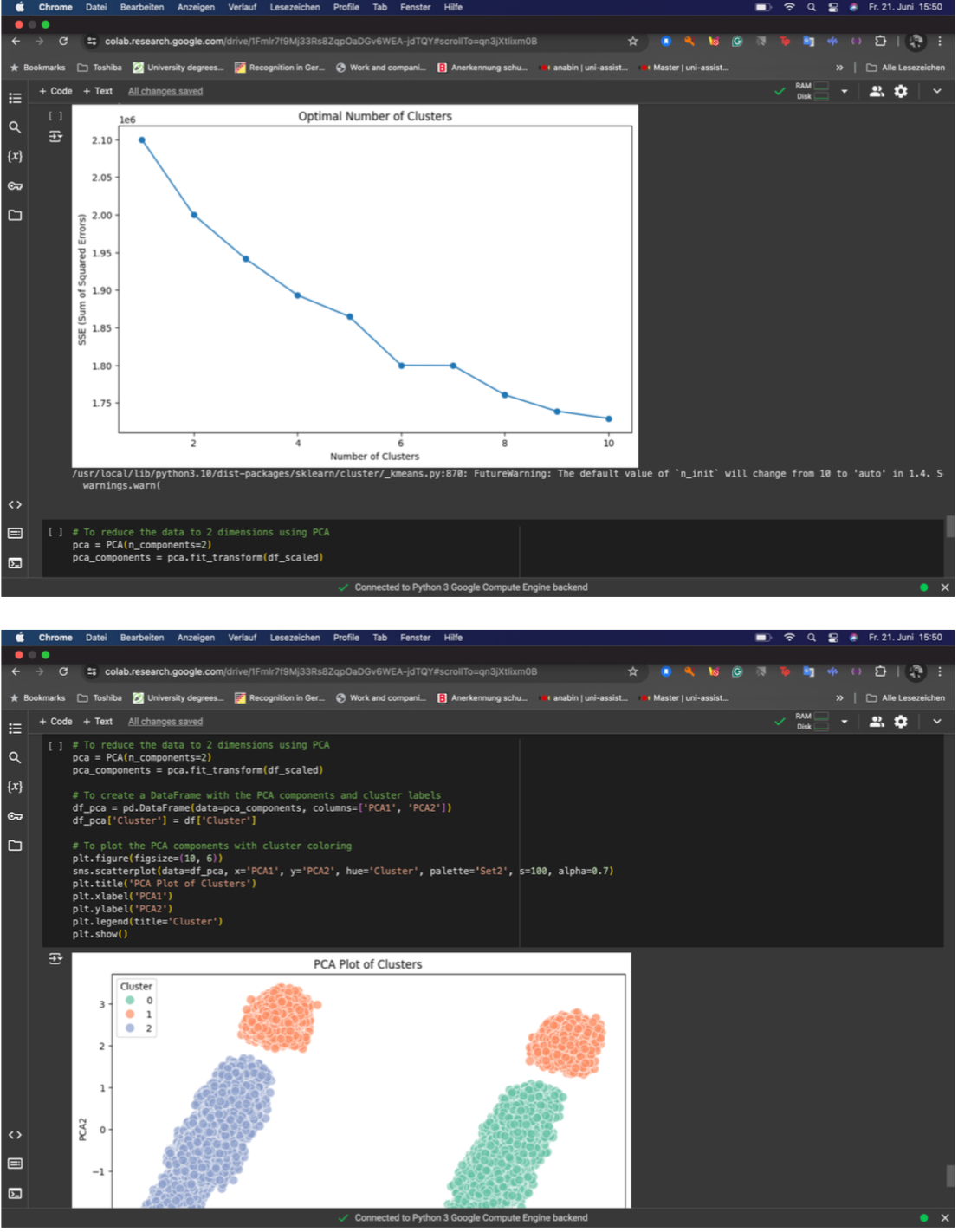This screenshot has height=1232, width=971.
Task: Add cell with + Text in upper window
Action: coord(98,91)
